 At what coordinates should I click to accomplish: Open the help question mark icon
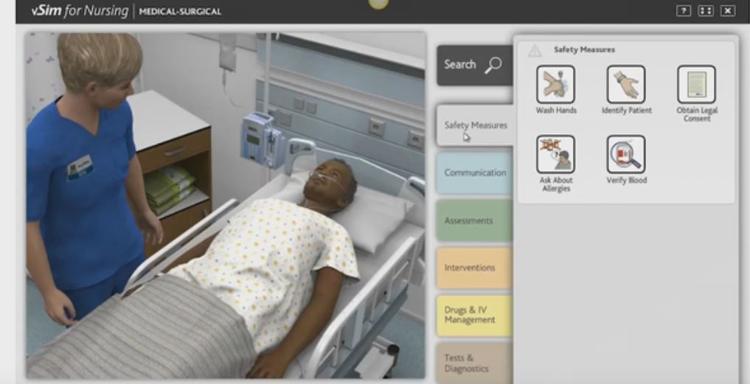(683, 11)
